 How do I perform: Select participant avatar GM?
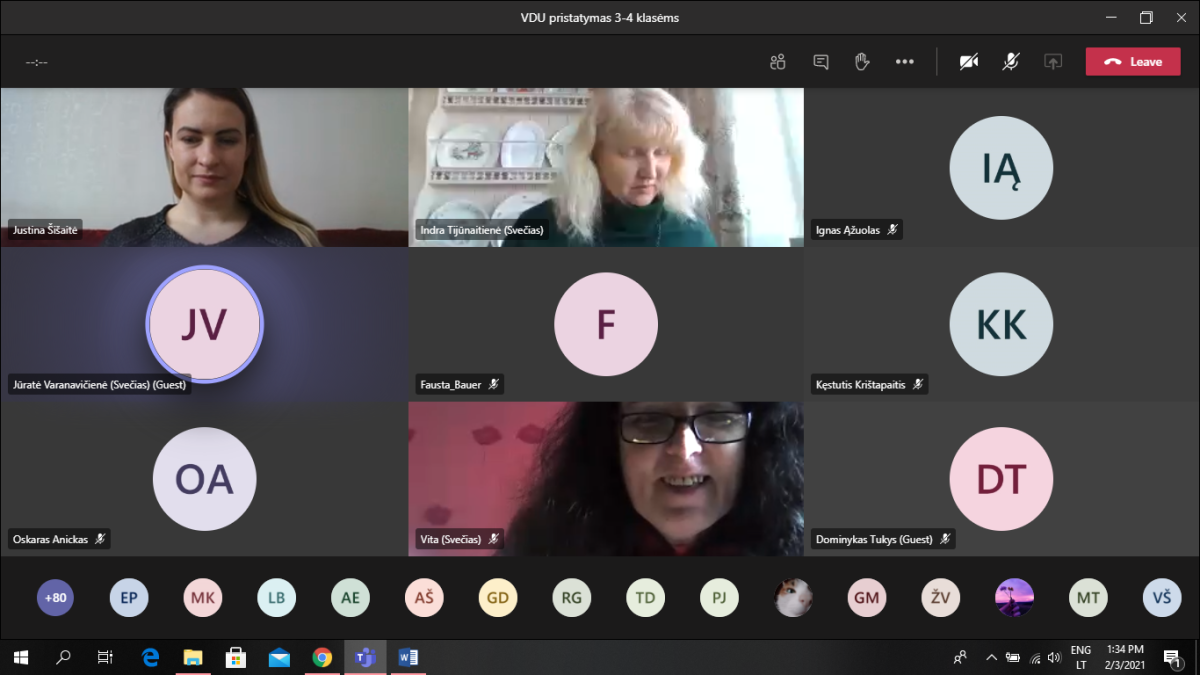[x=867, y=598]
